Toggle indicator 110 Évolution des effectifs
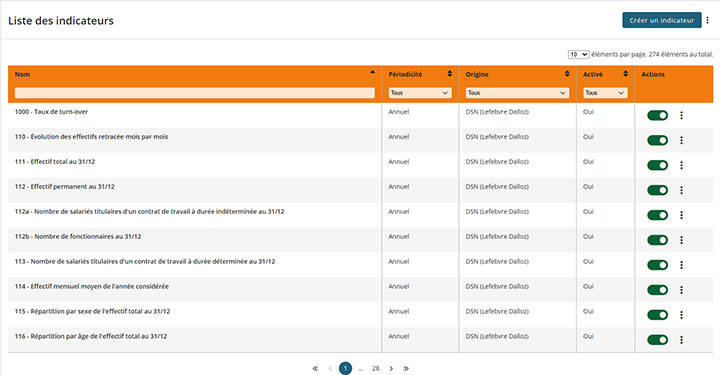The height and width of the screenshot is (375, 720). click(658, 140)
